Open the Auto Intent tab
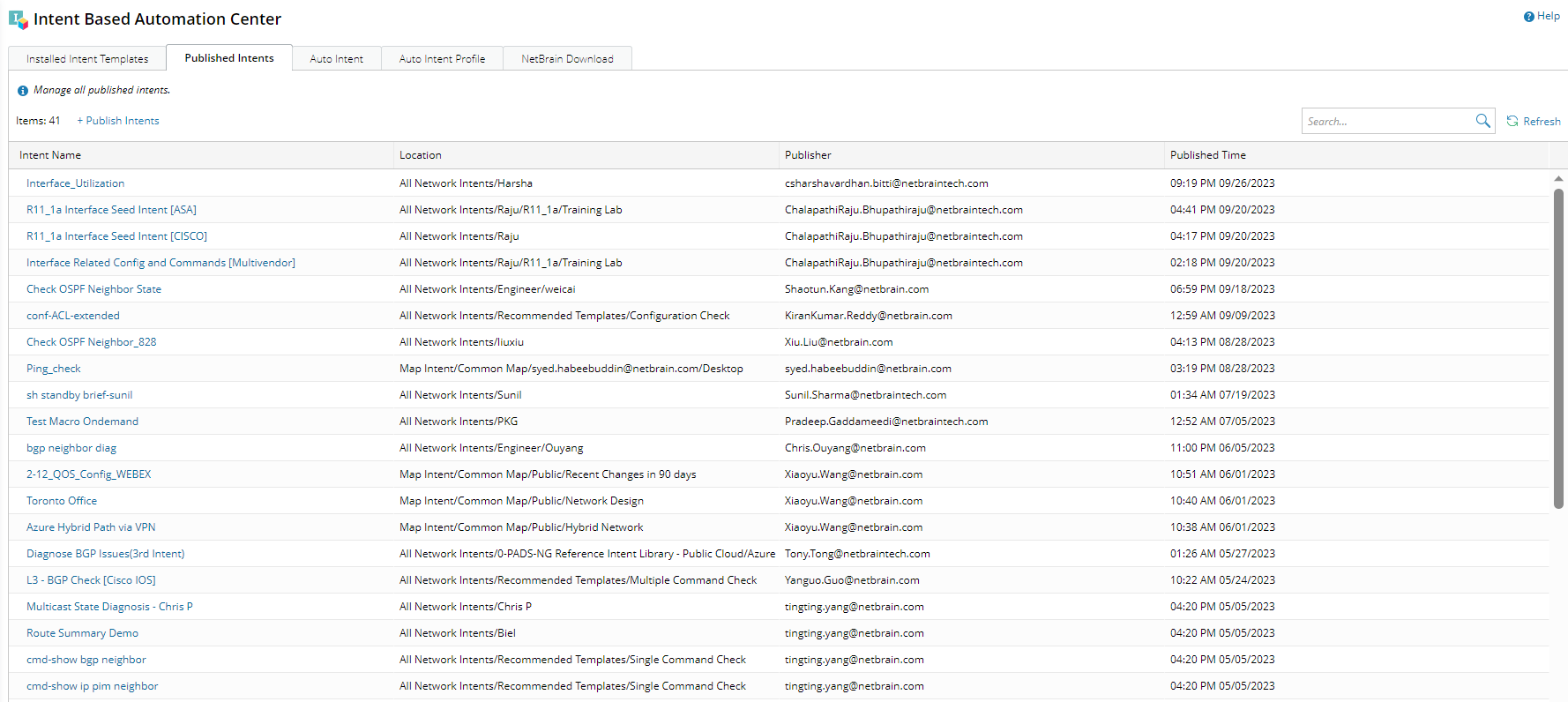 click(336, 59)
